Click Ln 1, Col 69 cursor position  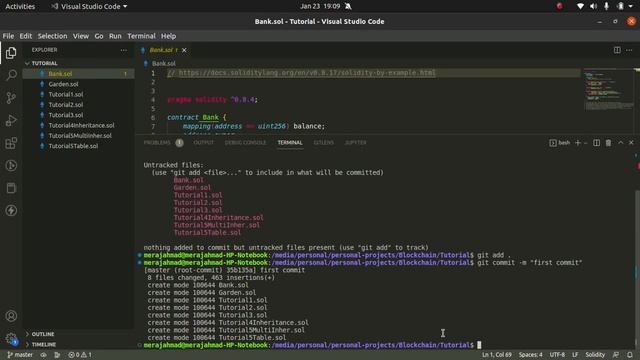pyautogui.click(x=496, y=355)
